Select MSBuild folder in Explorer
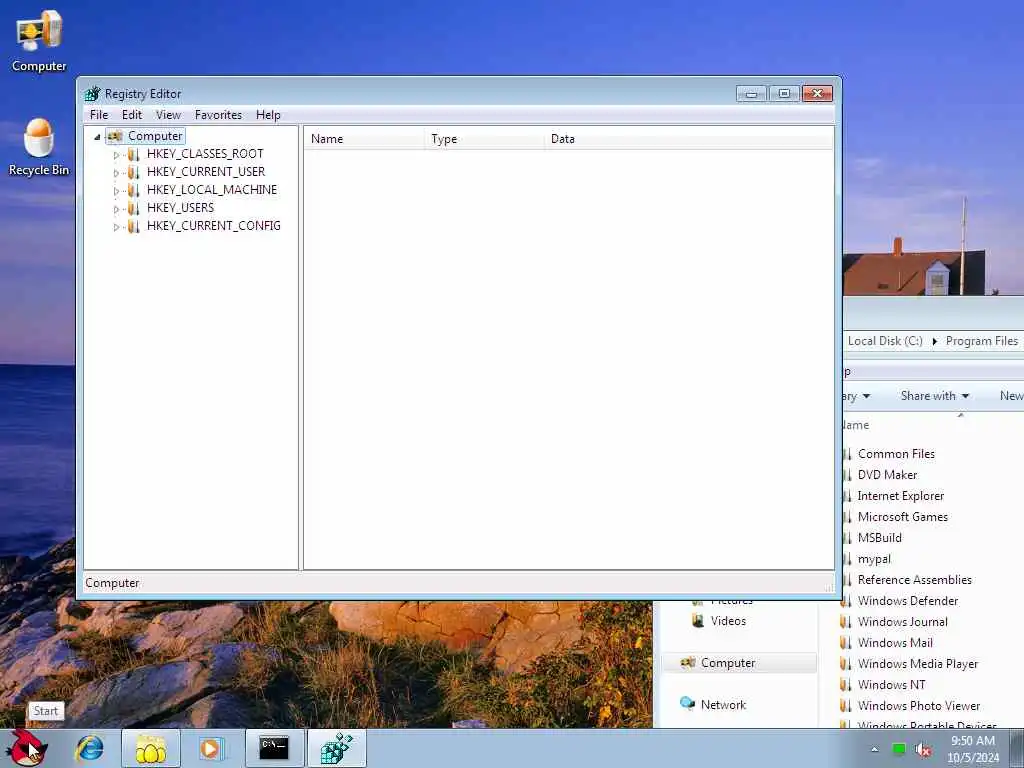1024x768 pixels. 879,537
